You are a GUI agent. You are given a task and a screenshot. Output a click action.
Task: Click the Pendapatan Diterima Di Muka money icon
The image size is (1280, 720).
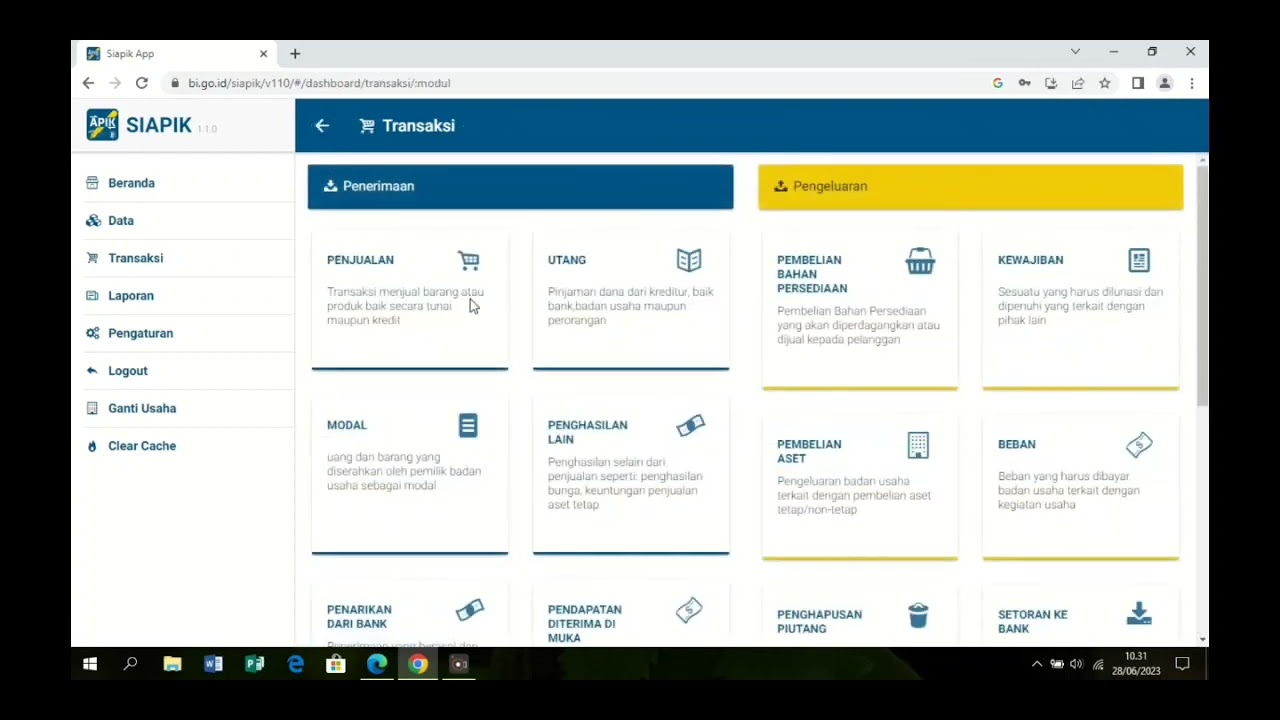tap(689, 610)
